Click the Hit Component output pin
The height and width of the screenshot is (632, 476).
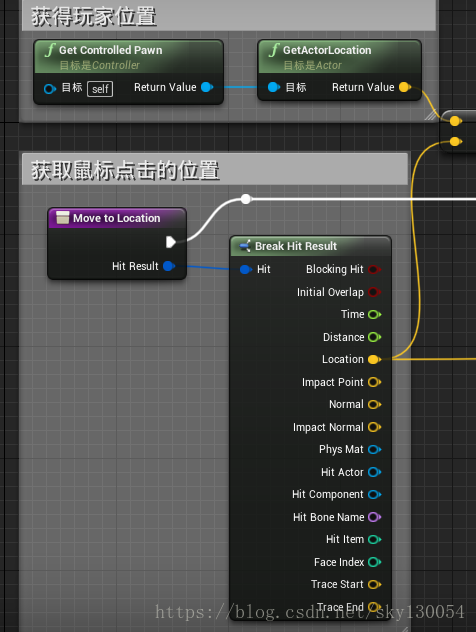click(x=374, y=495)
